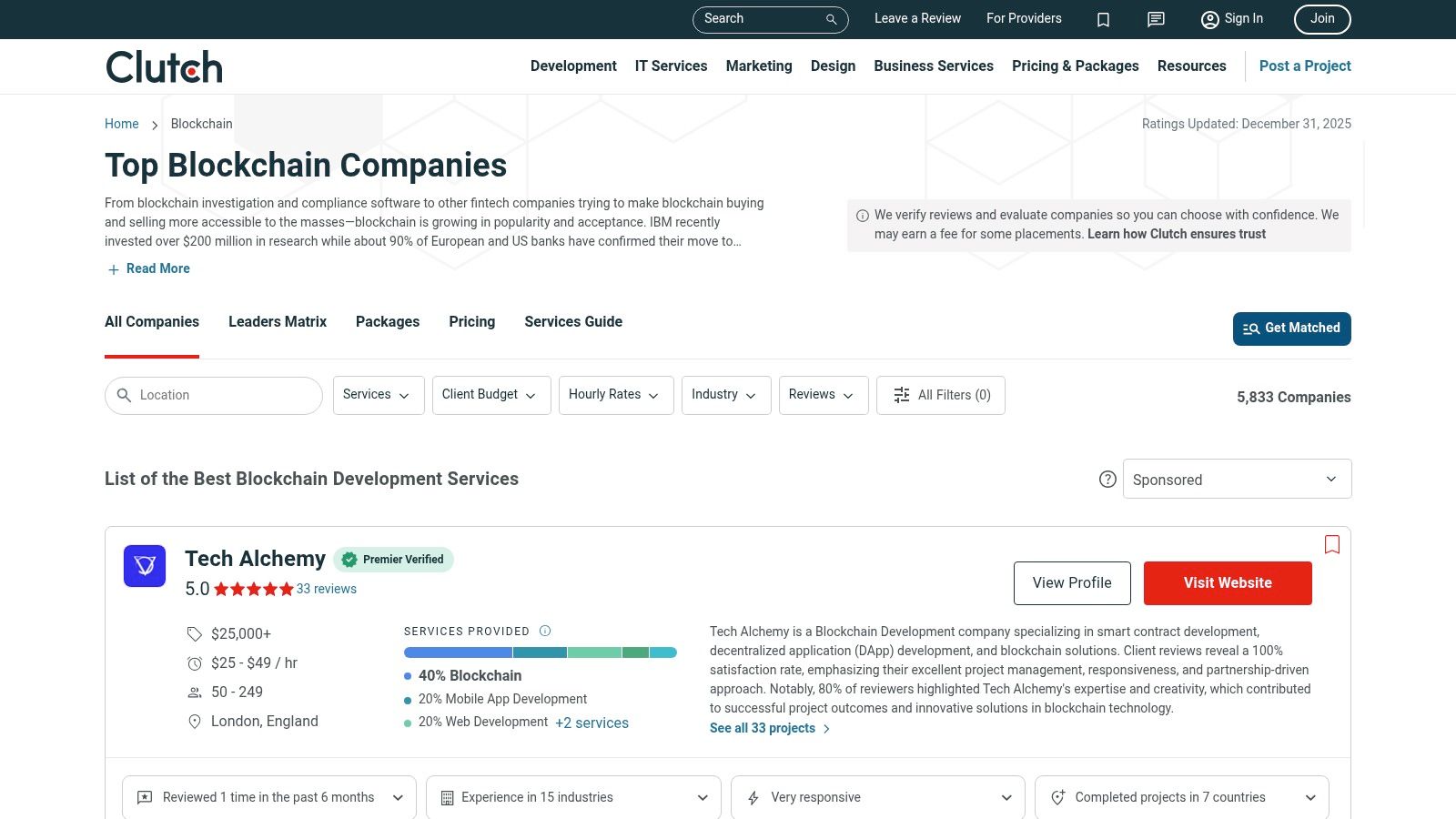Click the lightning icon beside Very responsive
This screenshot has height=819, width=1456.
[753, 798]
